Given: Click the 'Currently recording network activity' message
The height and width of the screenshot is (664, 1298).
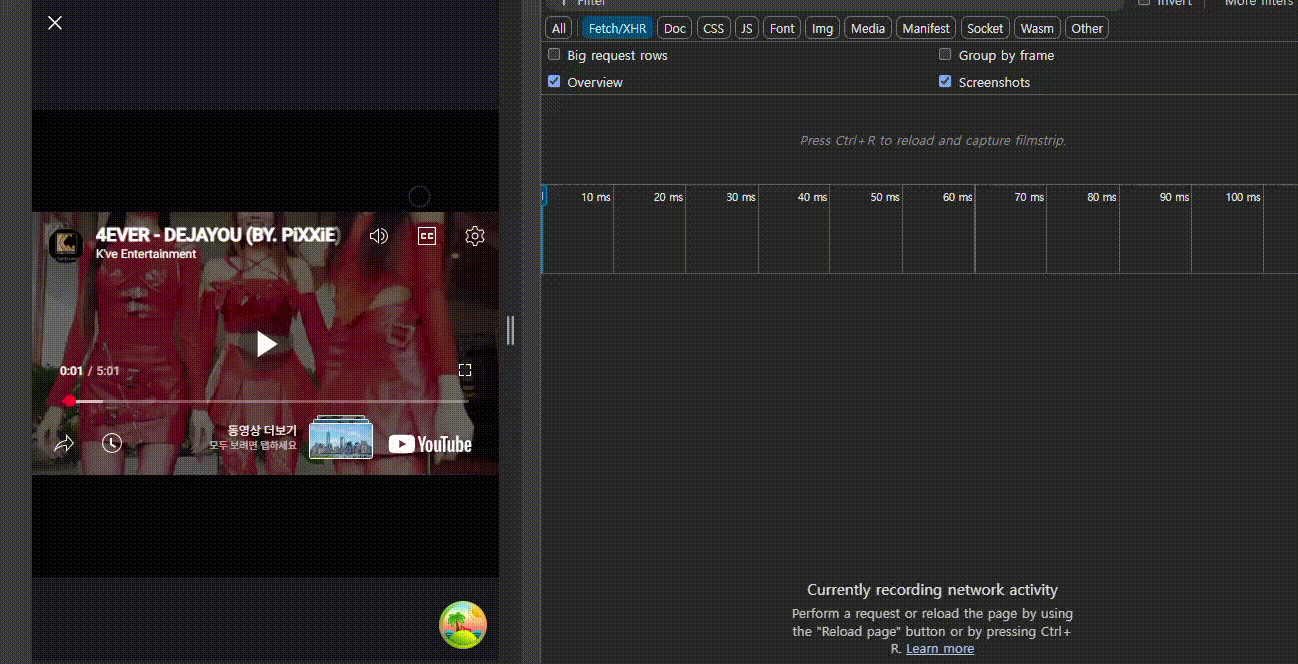Looking at the screenshot, I should [x=932, y=590].
